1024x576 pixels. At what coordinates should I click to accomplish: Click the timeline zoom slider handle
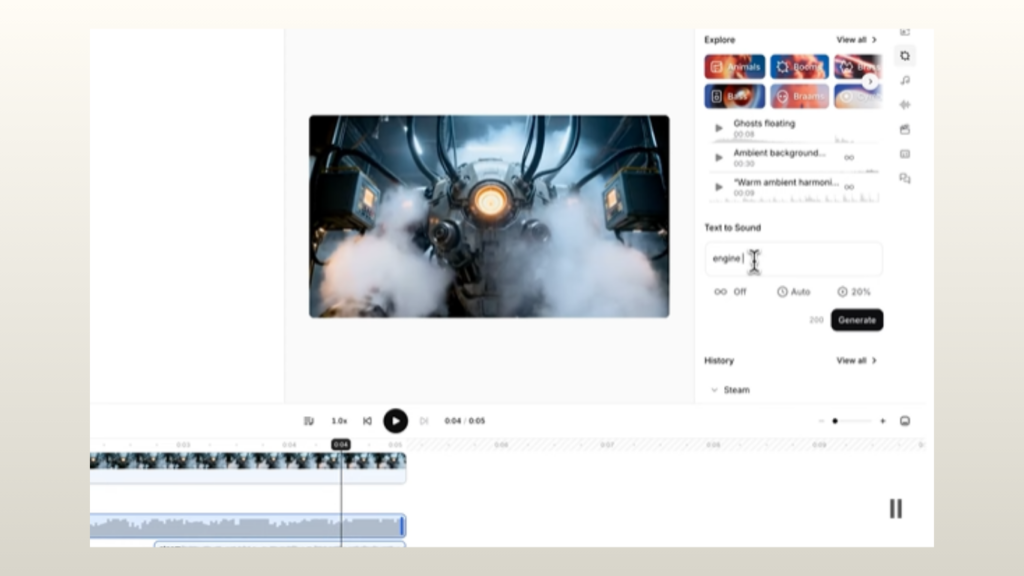coord(835,421)
